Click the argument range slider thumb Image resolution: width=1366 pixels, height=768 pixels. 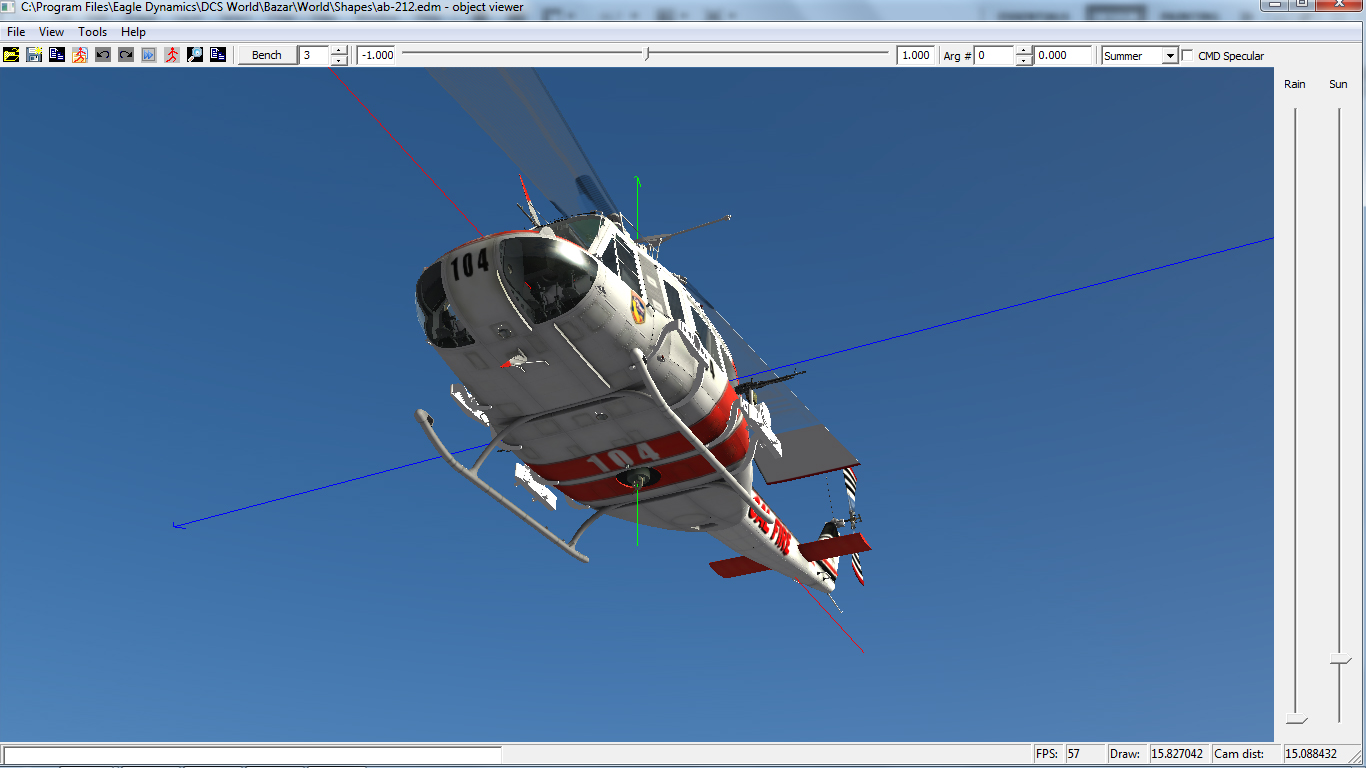(x=647, y=55)
